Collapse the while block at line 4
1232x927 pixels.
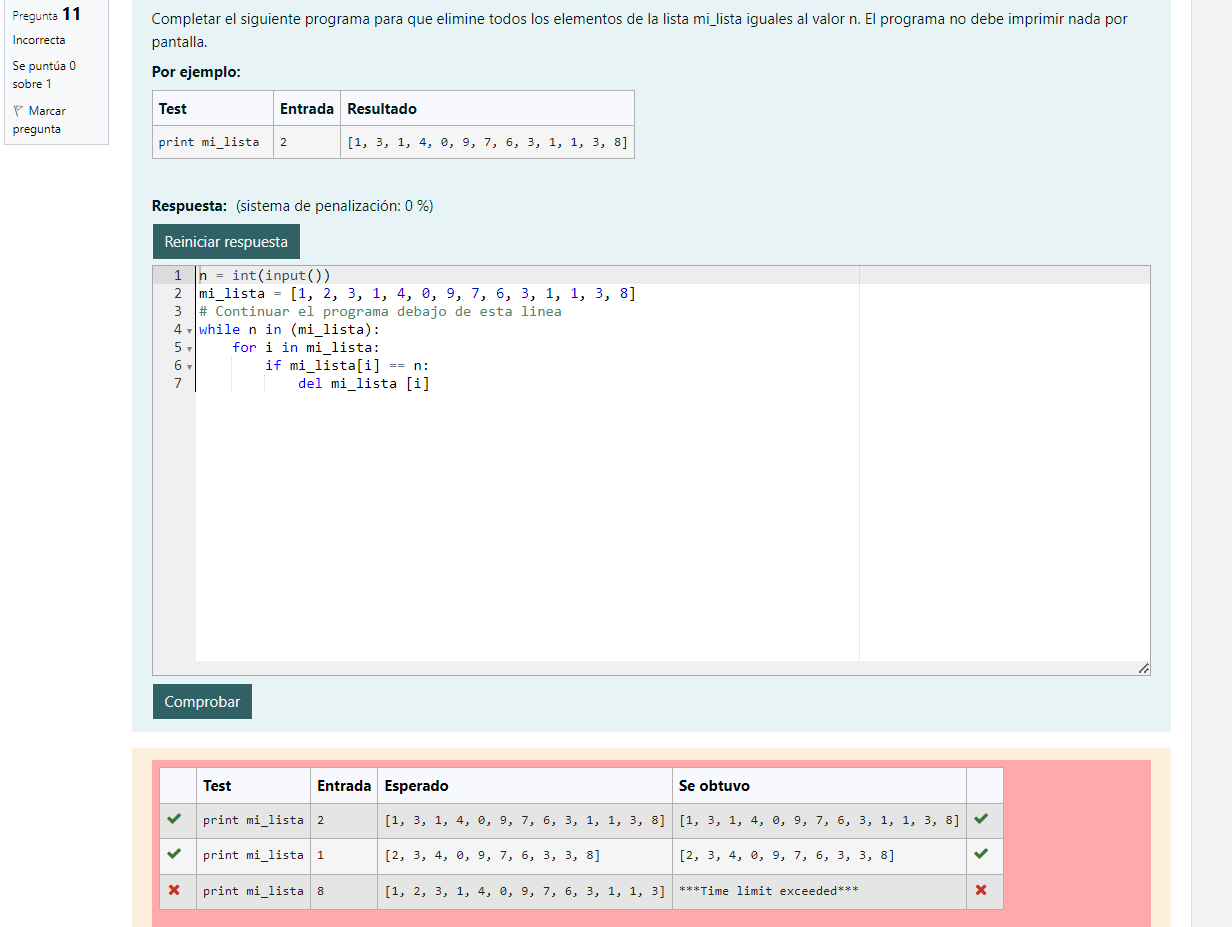(189, 330)
